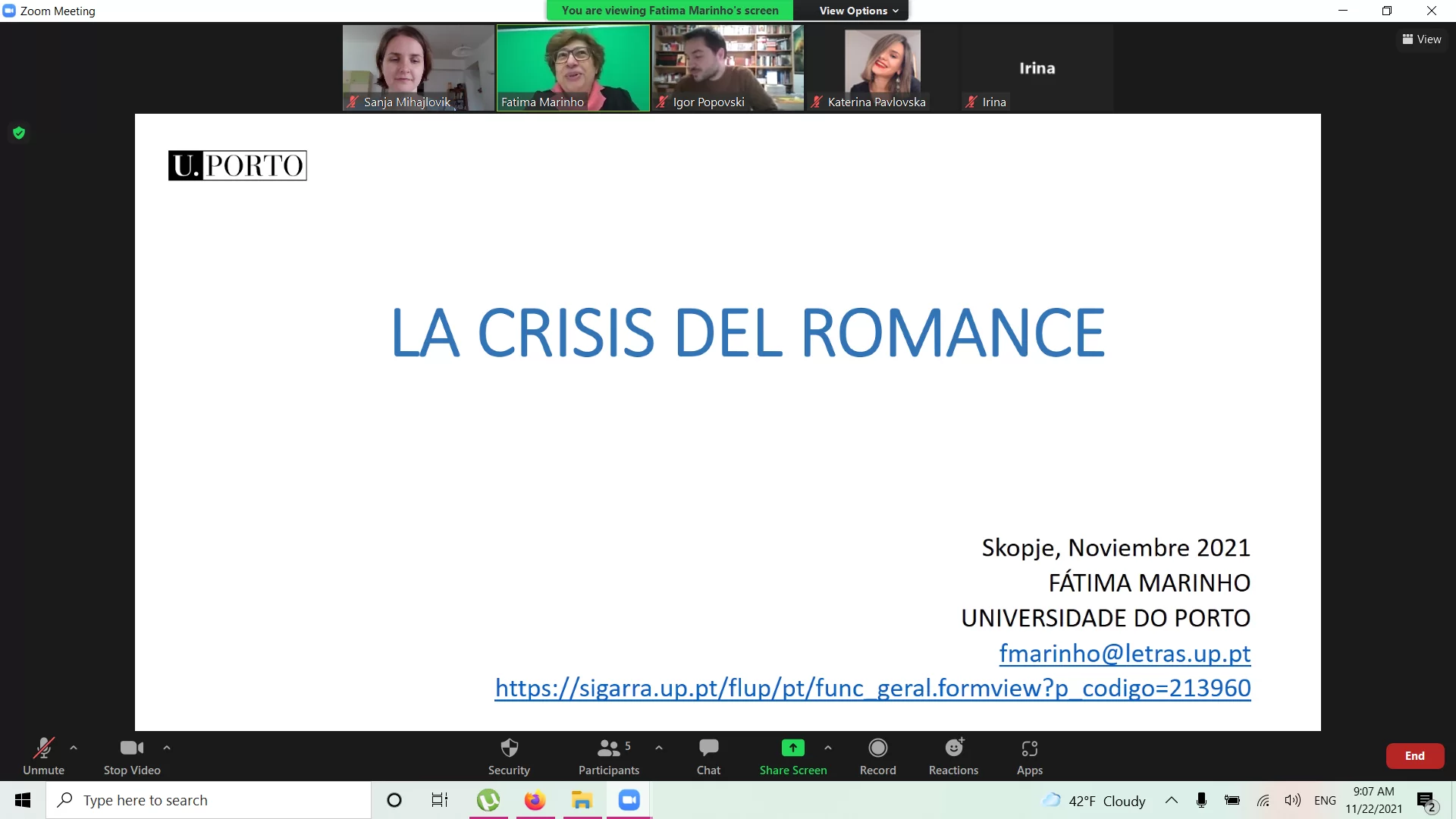Screen dimensions: 1456x819
Task: Open Task View in the taskbar
Action: pos(440,800)
